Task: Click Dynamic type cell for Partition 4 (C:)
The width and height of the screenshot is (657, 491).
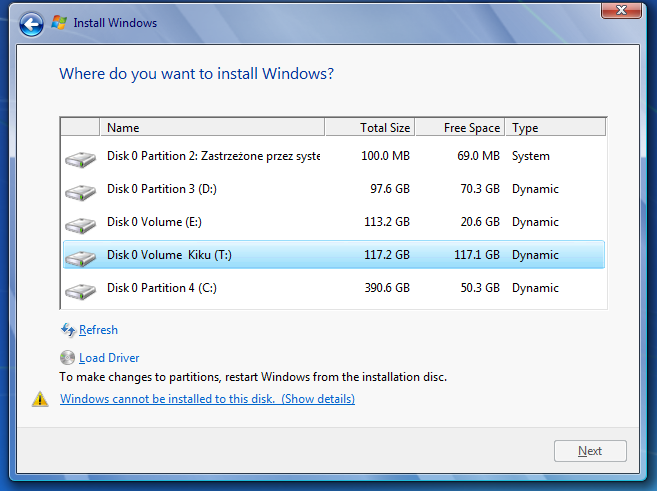Action: coord(535,288)
